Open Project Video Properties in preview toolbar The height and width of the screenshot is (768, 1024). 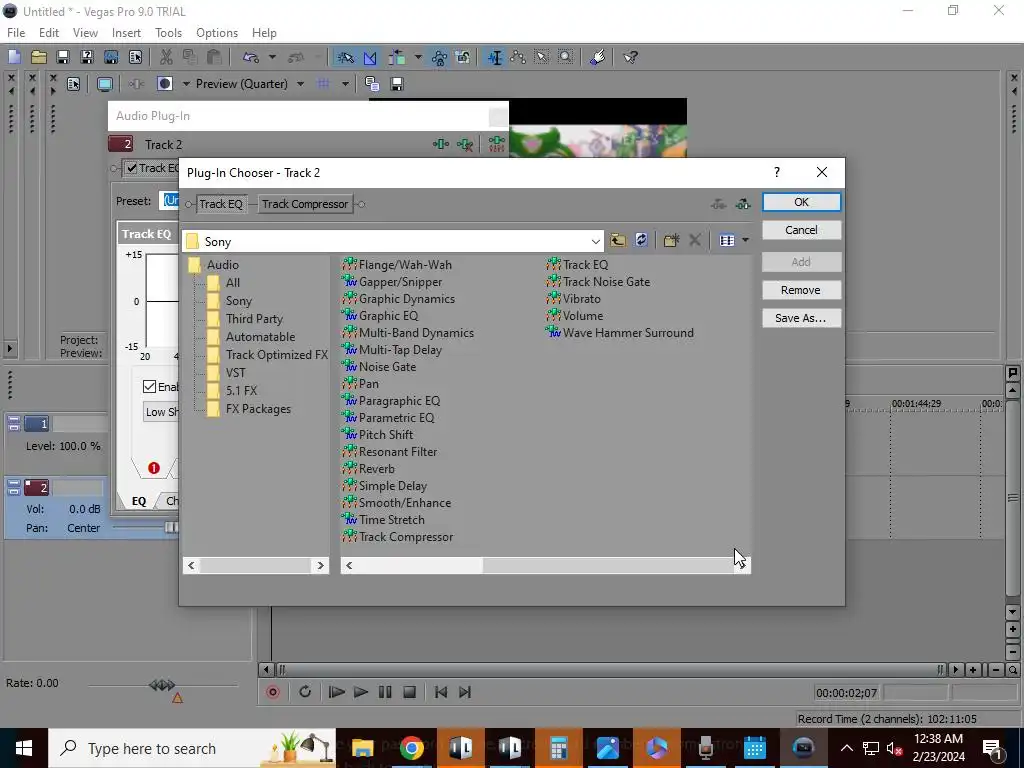coord(73,84)
